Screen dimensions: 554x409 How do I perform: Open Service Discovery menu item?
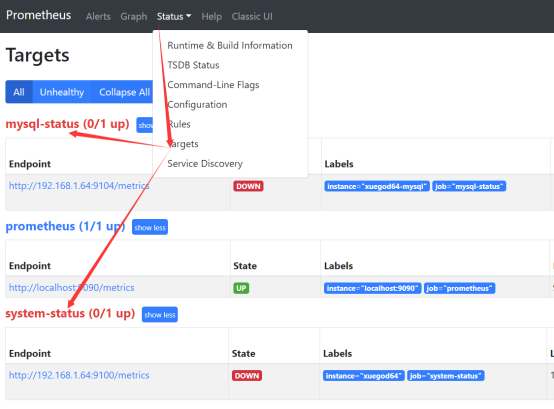[x=205, y=164]
